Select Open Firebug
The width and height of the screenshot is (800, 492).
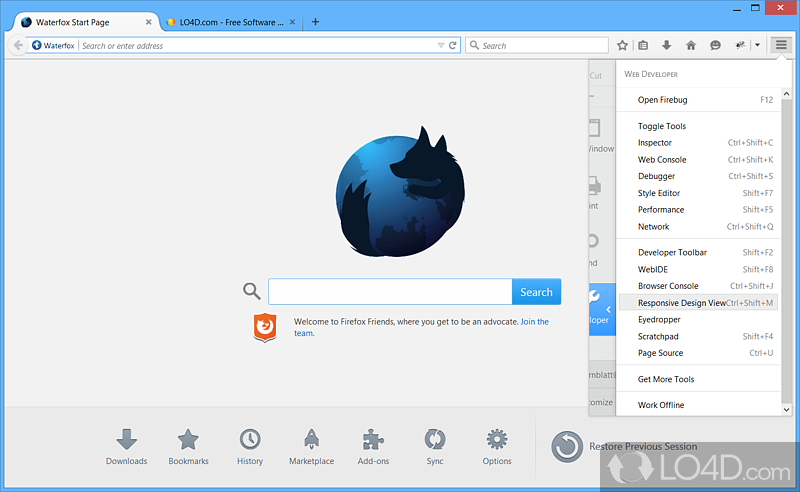(698, 100)
